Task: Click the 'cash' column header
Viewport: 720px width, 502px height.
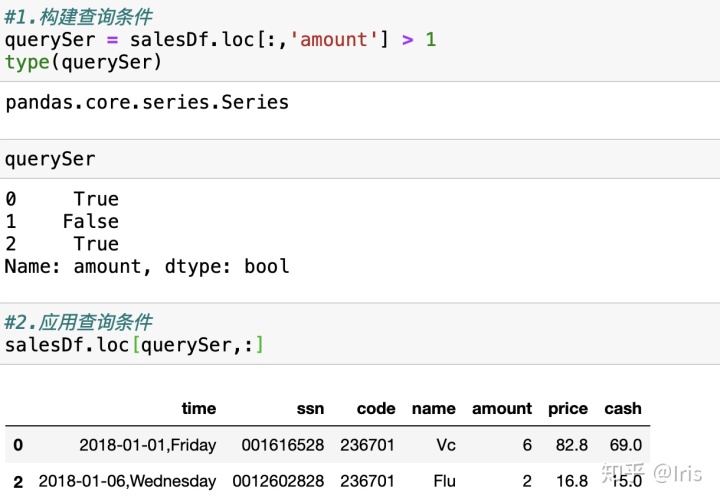Action: 622,408
